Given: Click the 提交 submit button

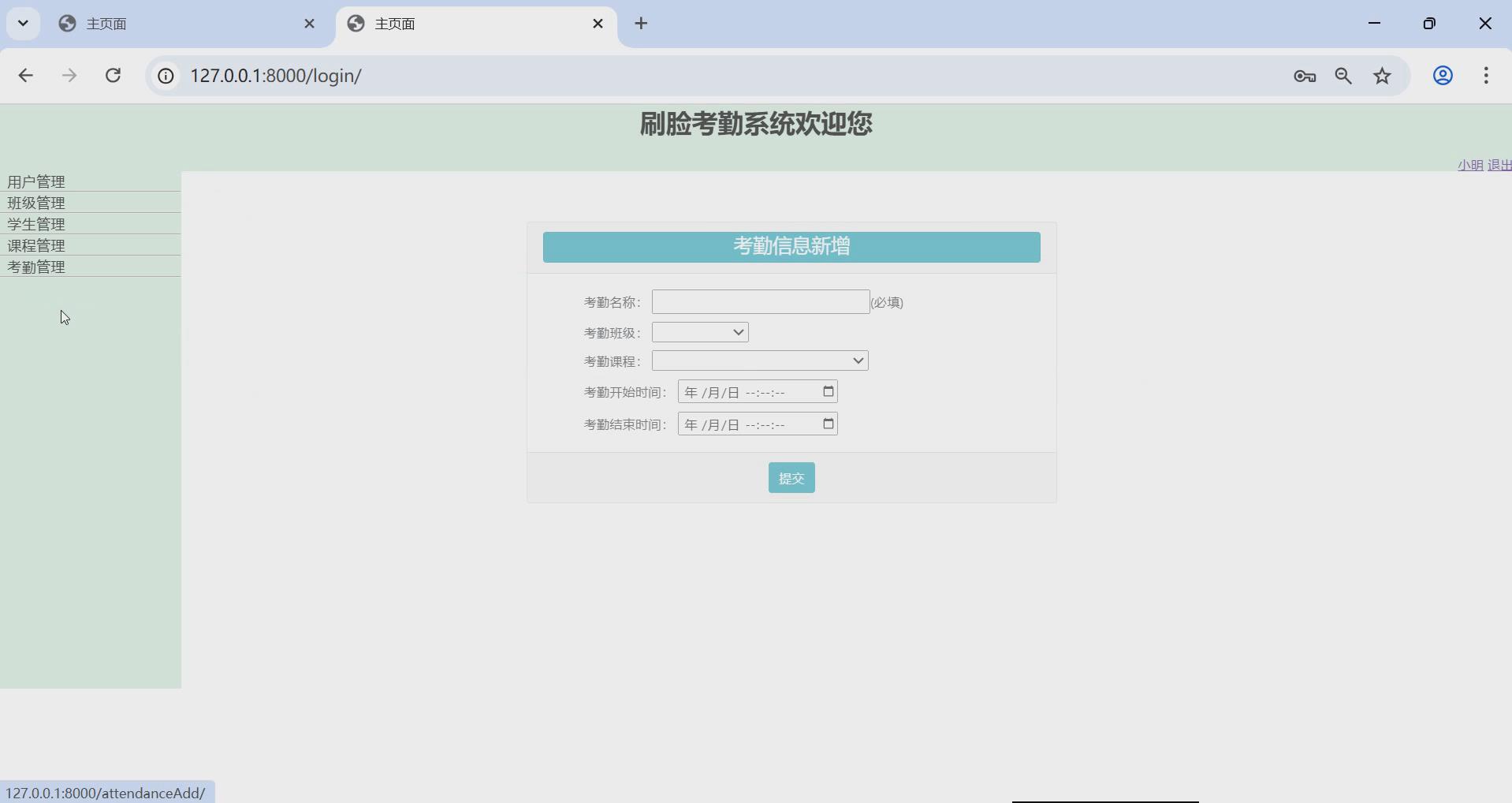Looking at the screenshot, I should (x=791, y=477).
